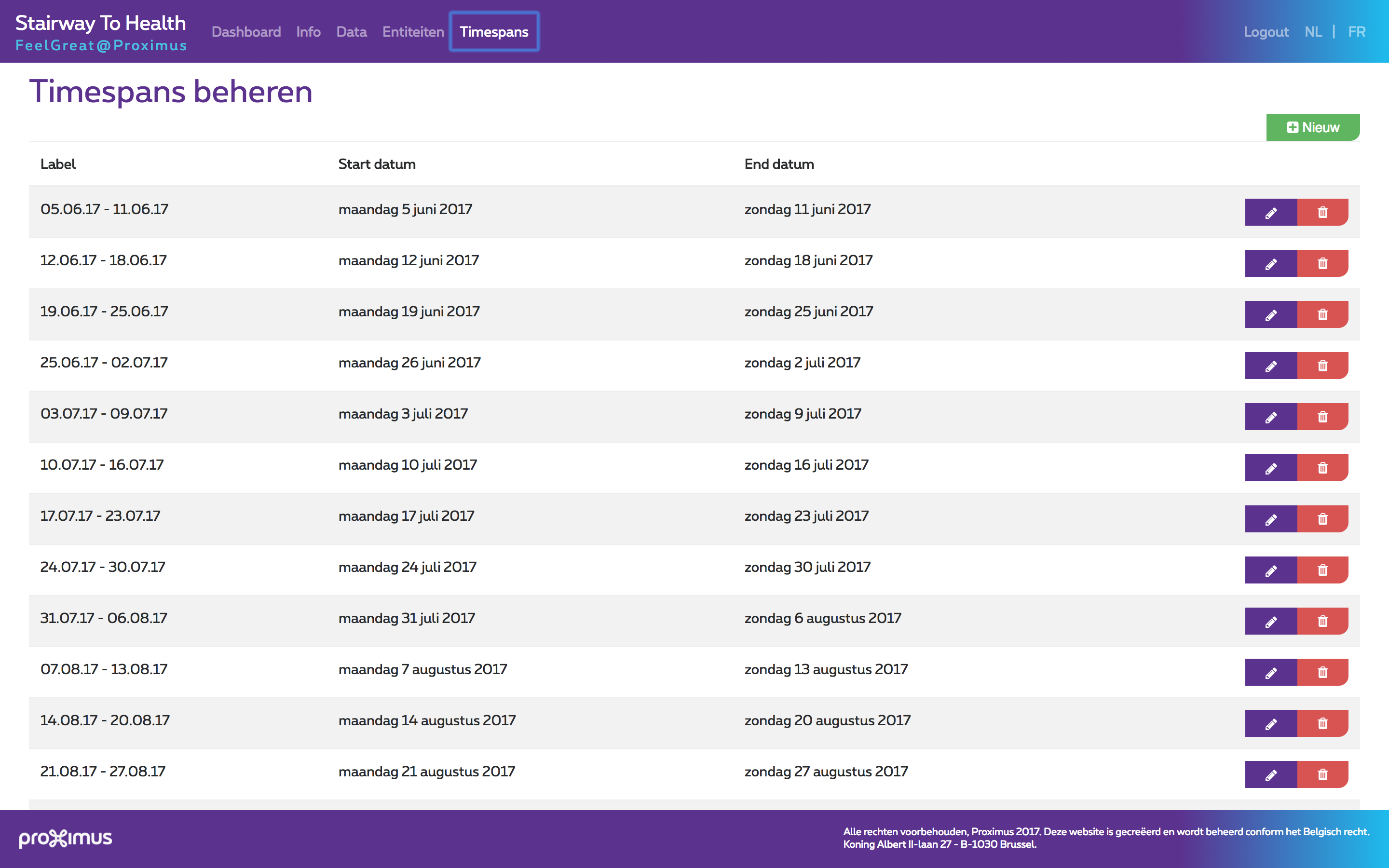Click the FeelGreat@Proximus subtitle in the header
1389x868 pixels.
coord(101,45)
